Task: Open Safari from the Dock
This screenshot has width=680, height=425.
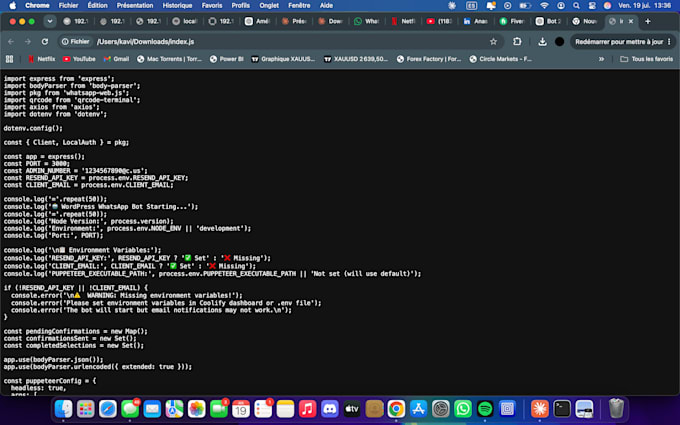Action: (x=108, y=409)
